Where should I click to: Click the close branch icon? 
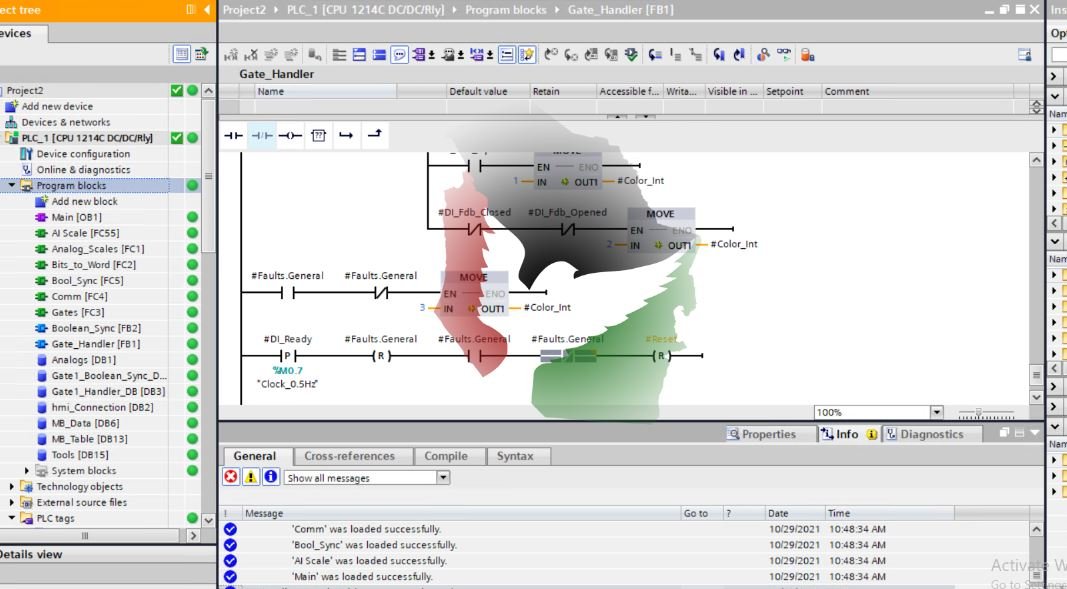(x=374, y=136)
